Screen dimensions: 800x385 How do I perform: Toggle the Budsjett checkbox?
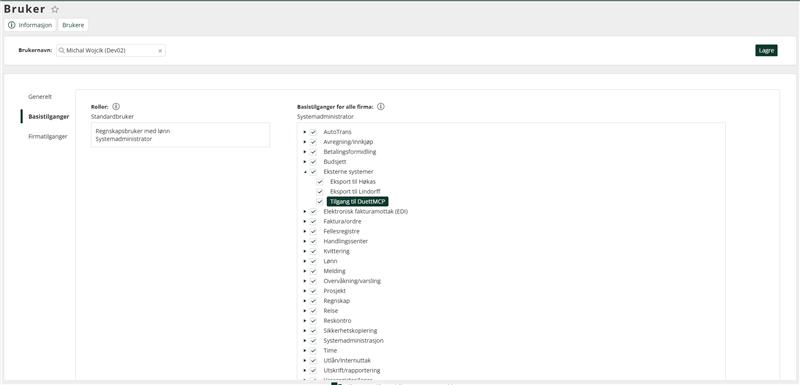(x=313, y=162)
